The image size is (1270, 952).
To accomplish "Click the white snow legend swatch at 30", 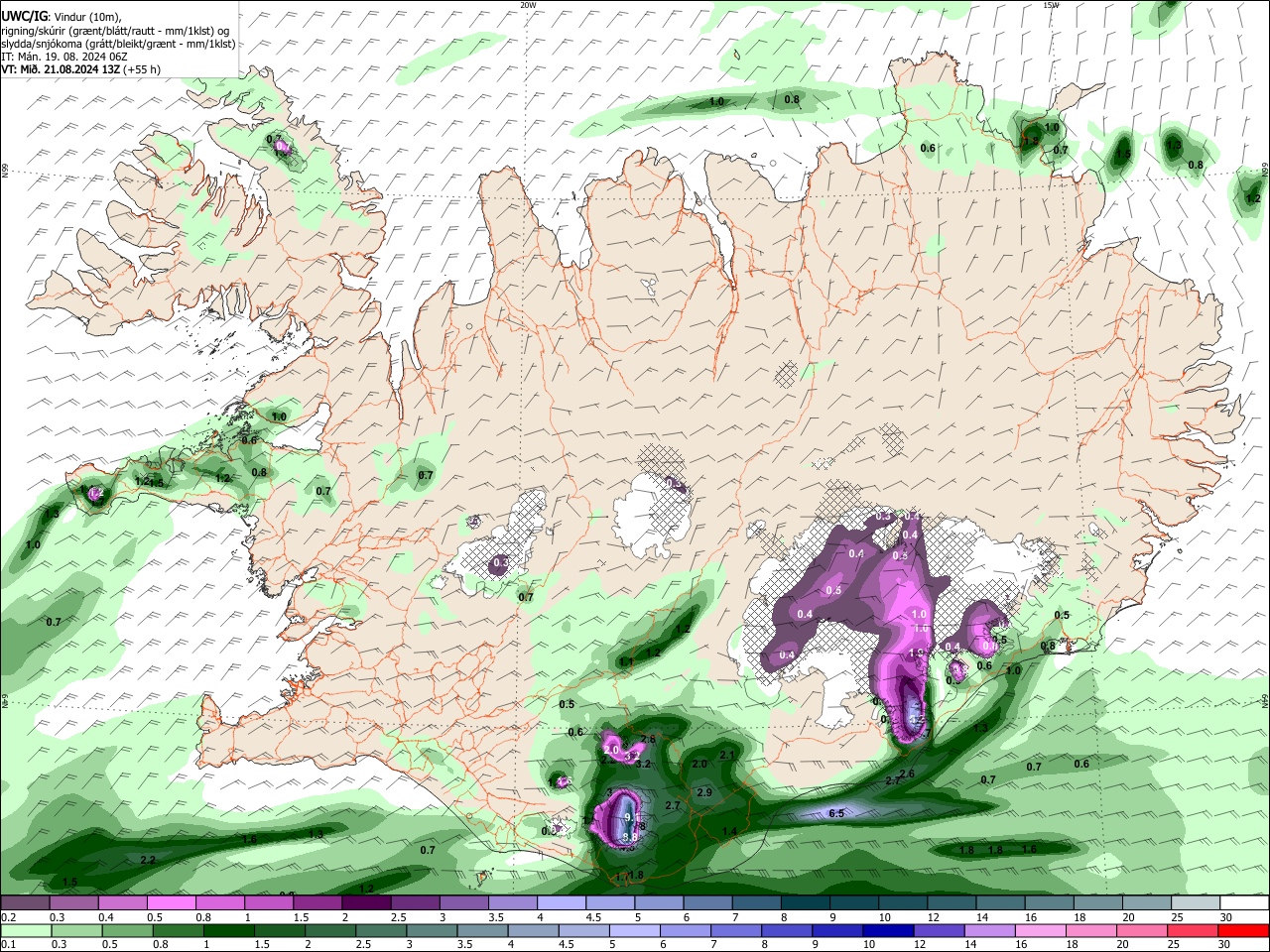I will (x=1245, y=902).
